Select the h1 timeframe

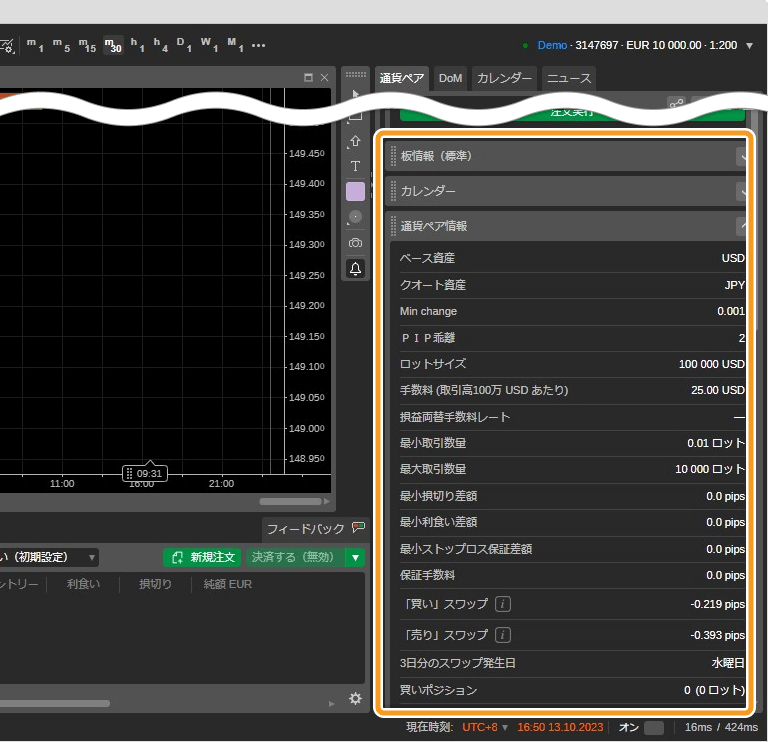138,45
